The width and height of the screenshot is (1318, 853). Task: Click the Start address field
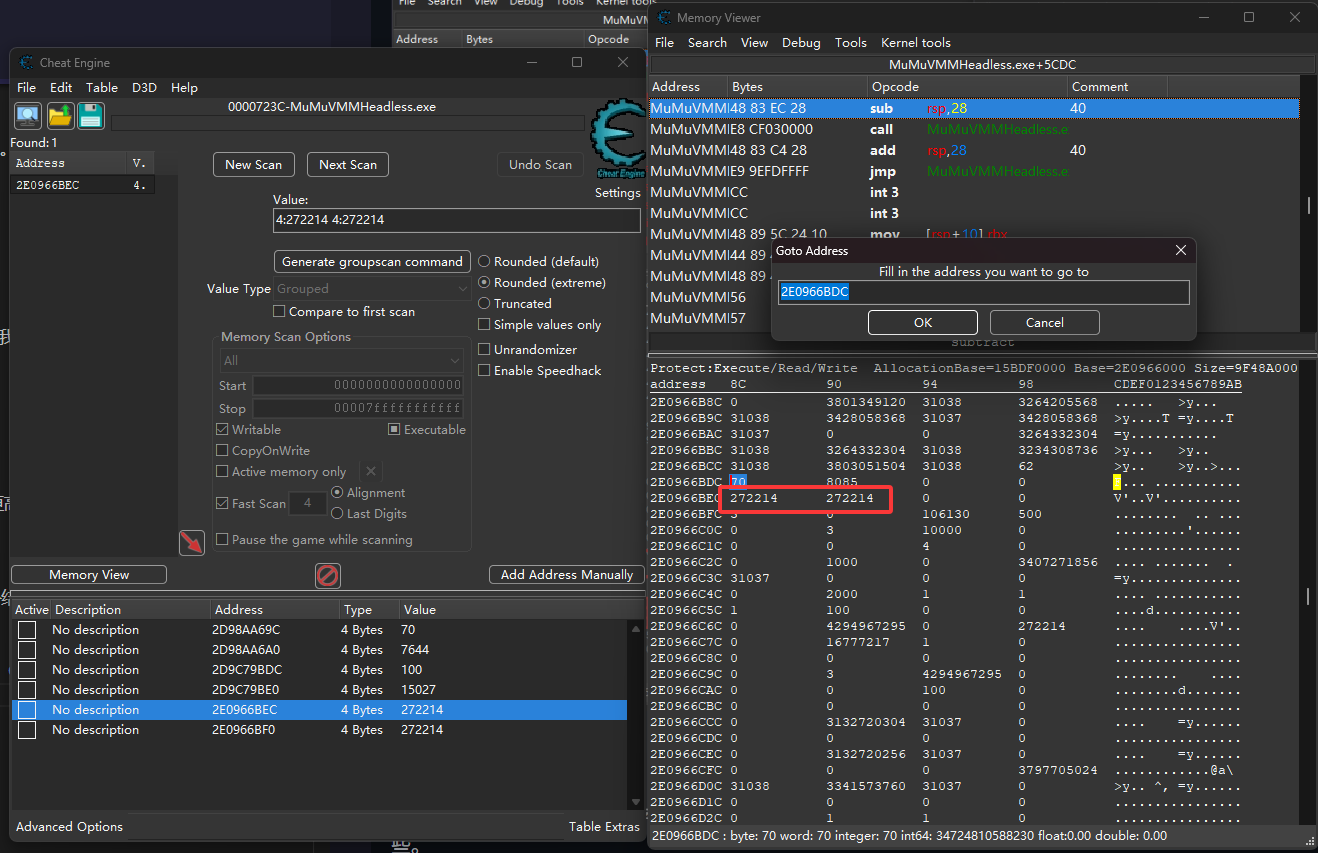click(358, 386)
